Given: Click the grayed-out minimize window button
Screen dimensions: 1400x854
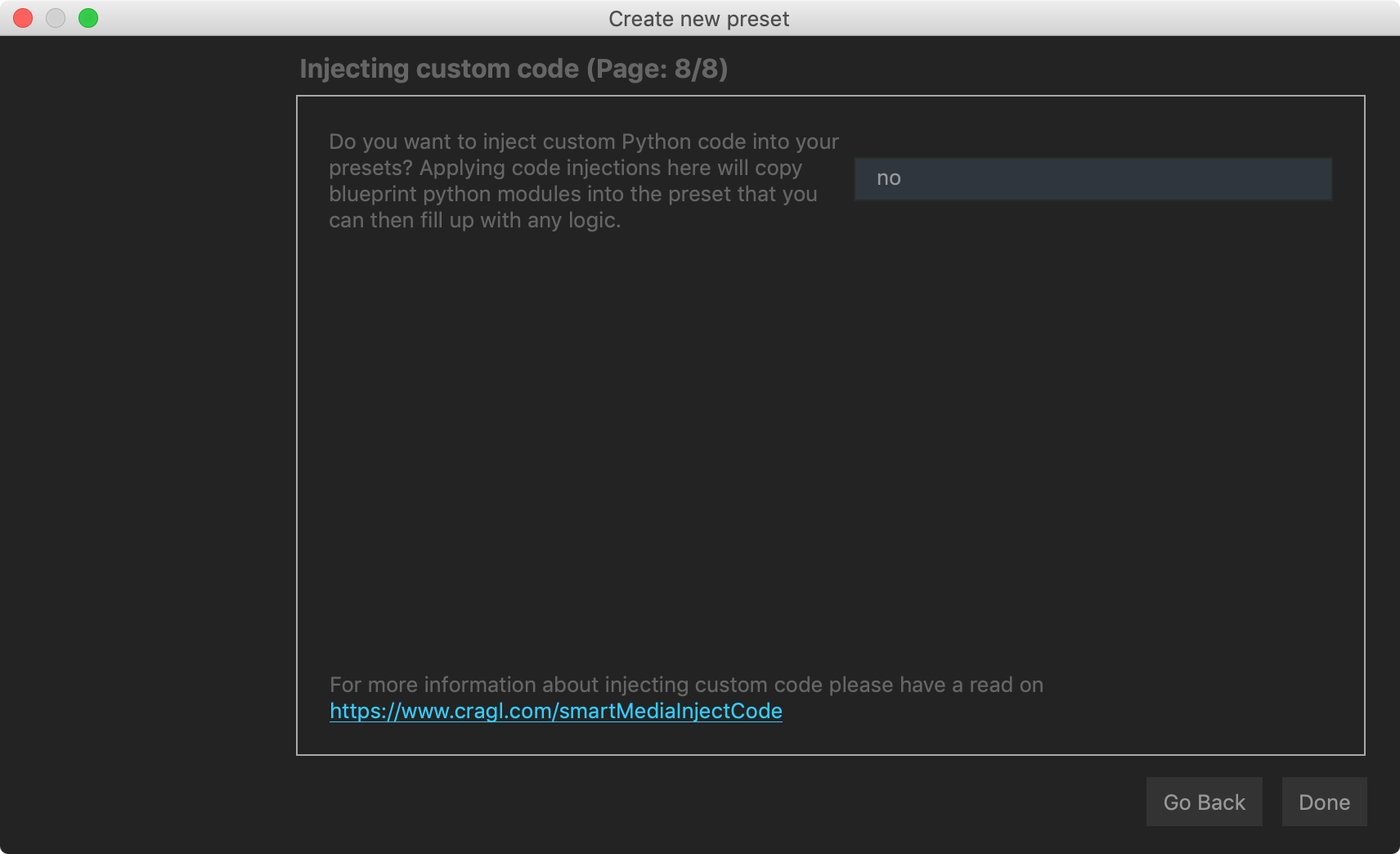Looking at the screenshot, I should click(x=56, y=18).
